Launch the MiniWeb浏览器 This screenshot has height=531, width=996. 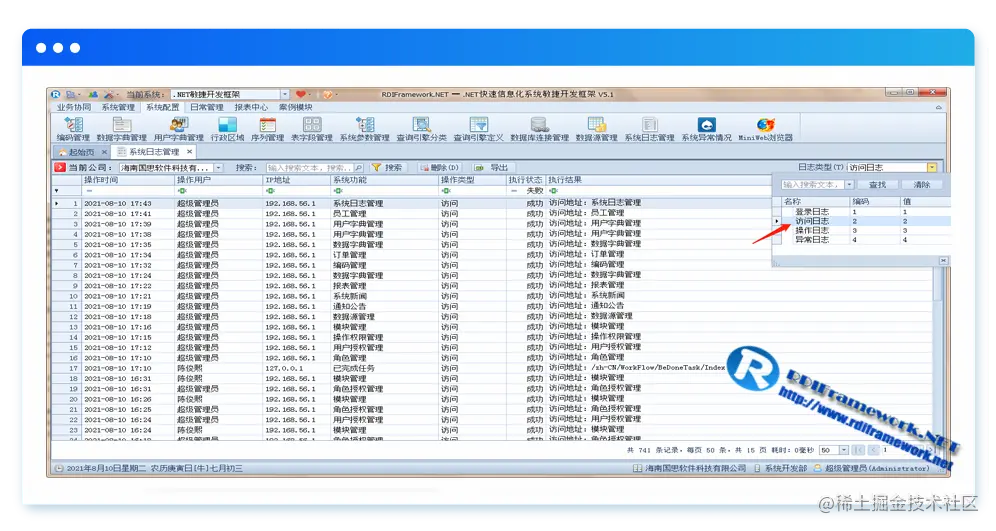point(765,129)
